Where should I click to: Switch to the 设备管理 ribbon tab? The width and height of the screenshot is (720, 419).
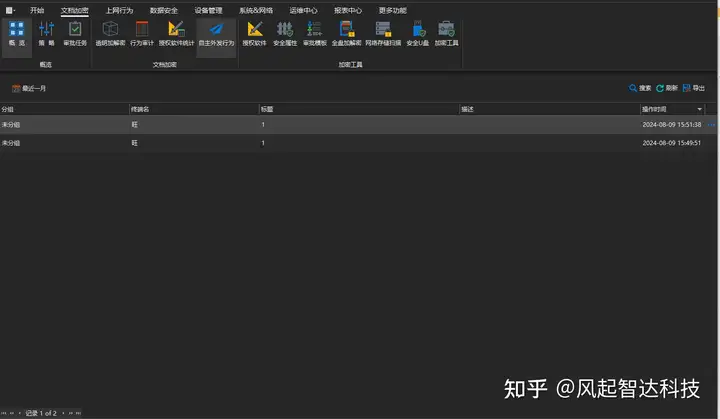(208, 10)
